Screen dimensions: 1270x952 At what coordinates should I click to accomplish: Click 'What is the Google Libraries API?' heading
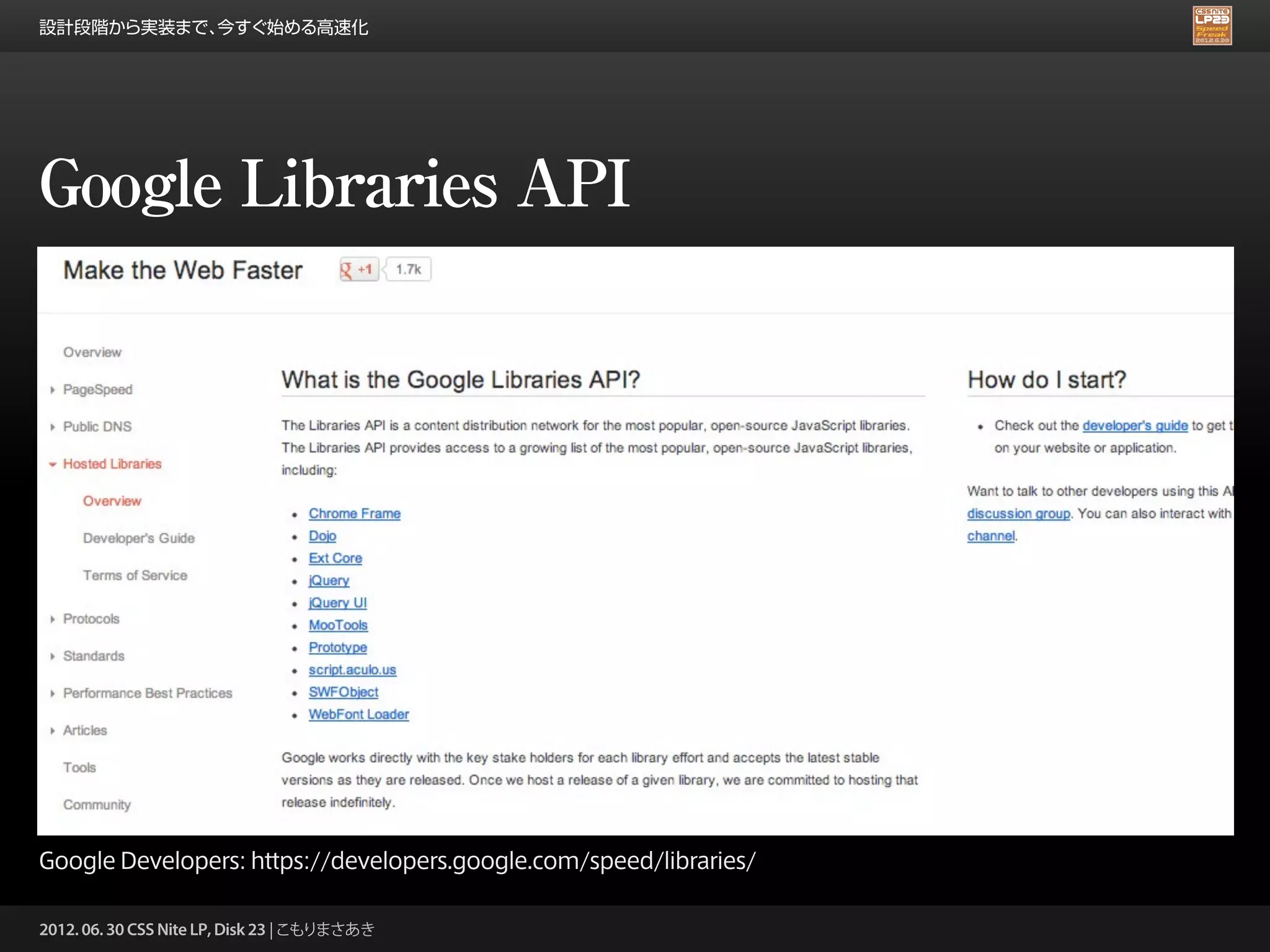[461, 379]
